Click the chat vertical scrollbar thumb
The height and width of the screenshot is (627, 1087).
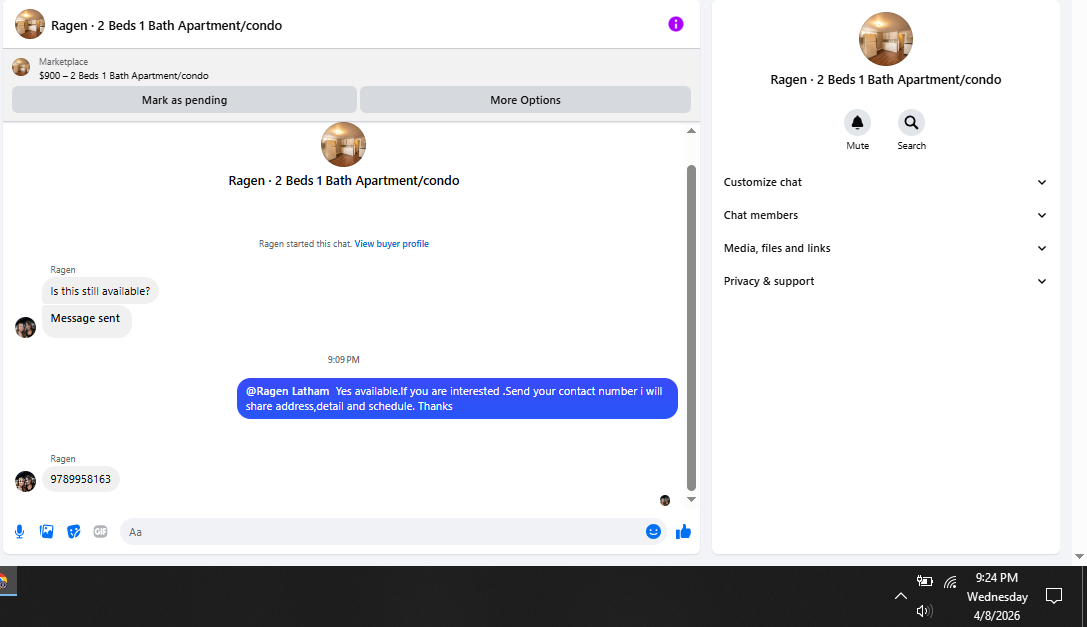pos(691,327)
